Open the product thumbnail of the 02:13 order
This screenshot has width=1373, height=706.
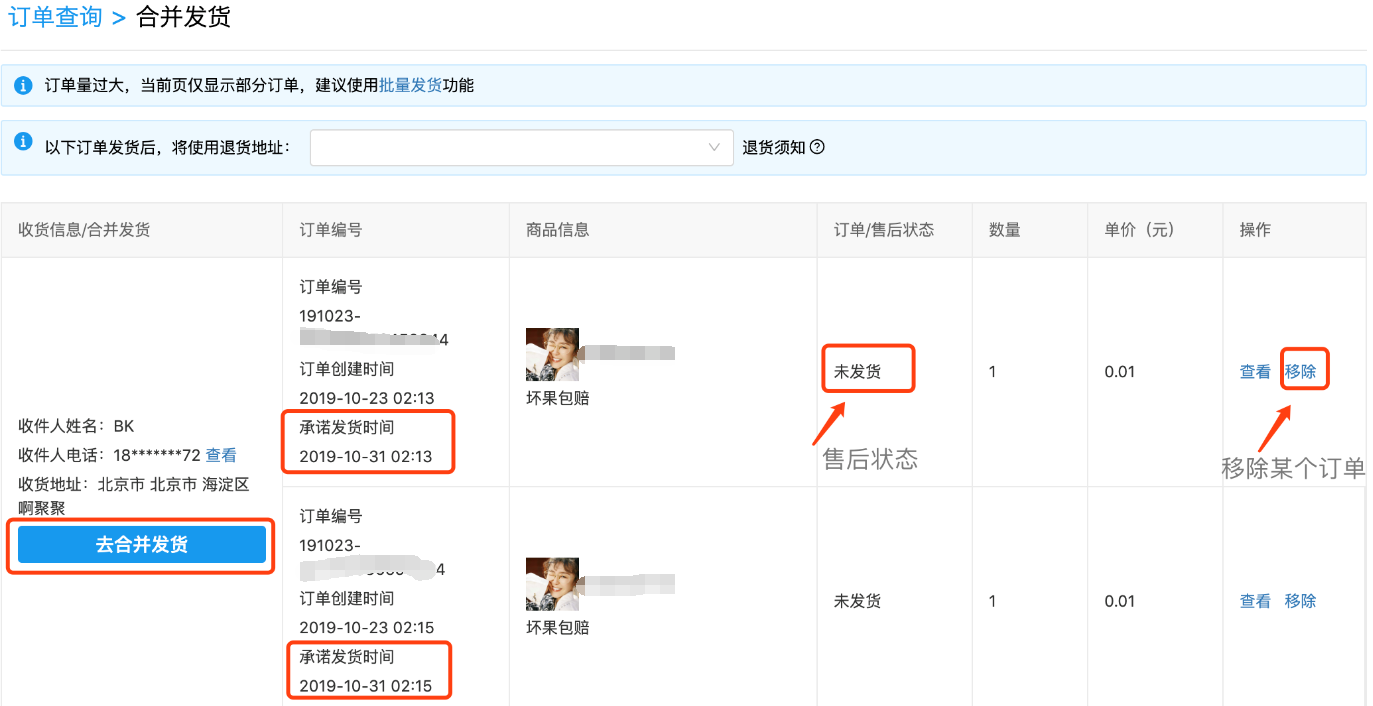click(552, 354)
